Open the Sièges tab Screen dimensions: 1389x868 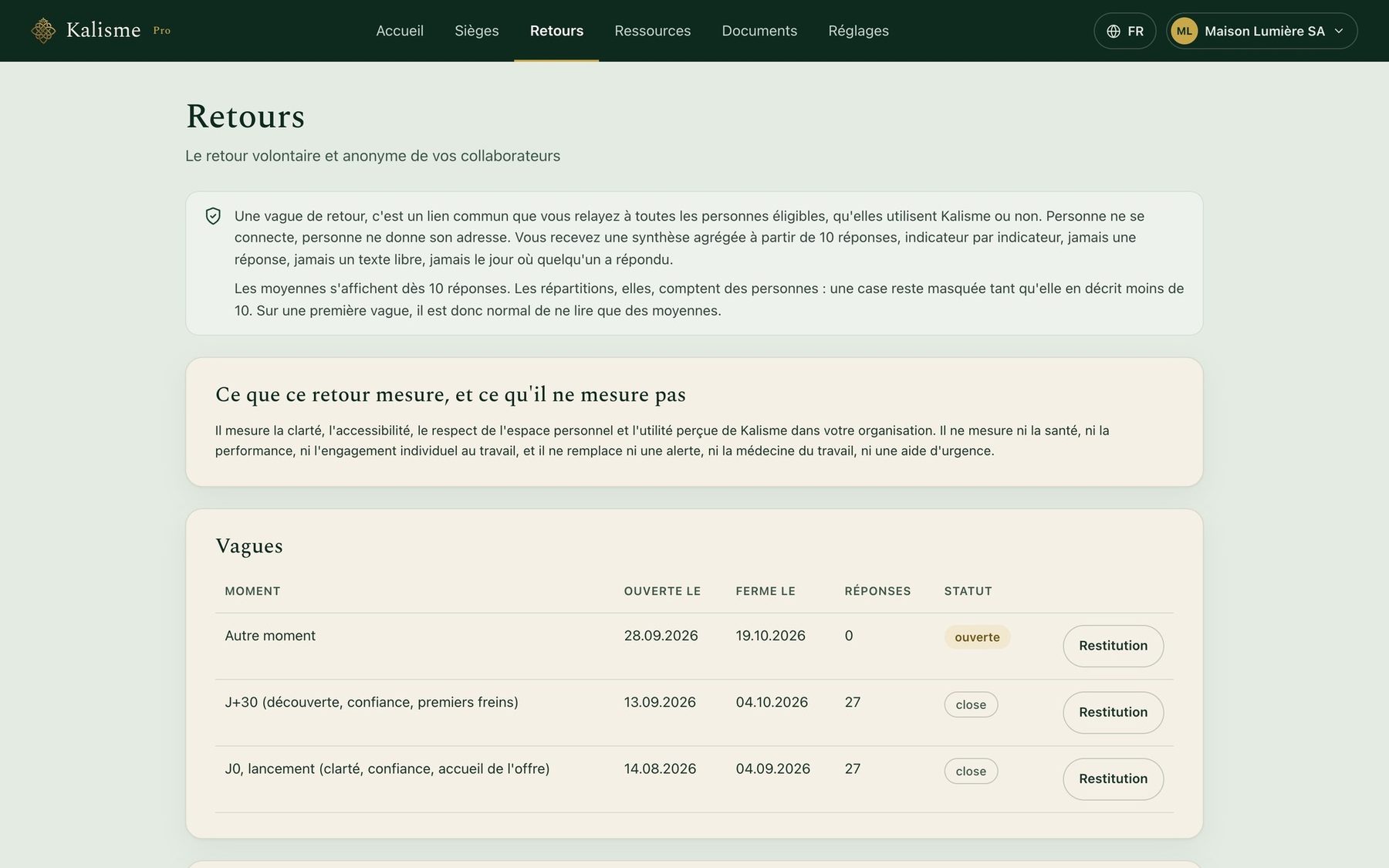[x=477, y=31]
